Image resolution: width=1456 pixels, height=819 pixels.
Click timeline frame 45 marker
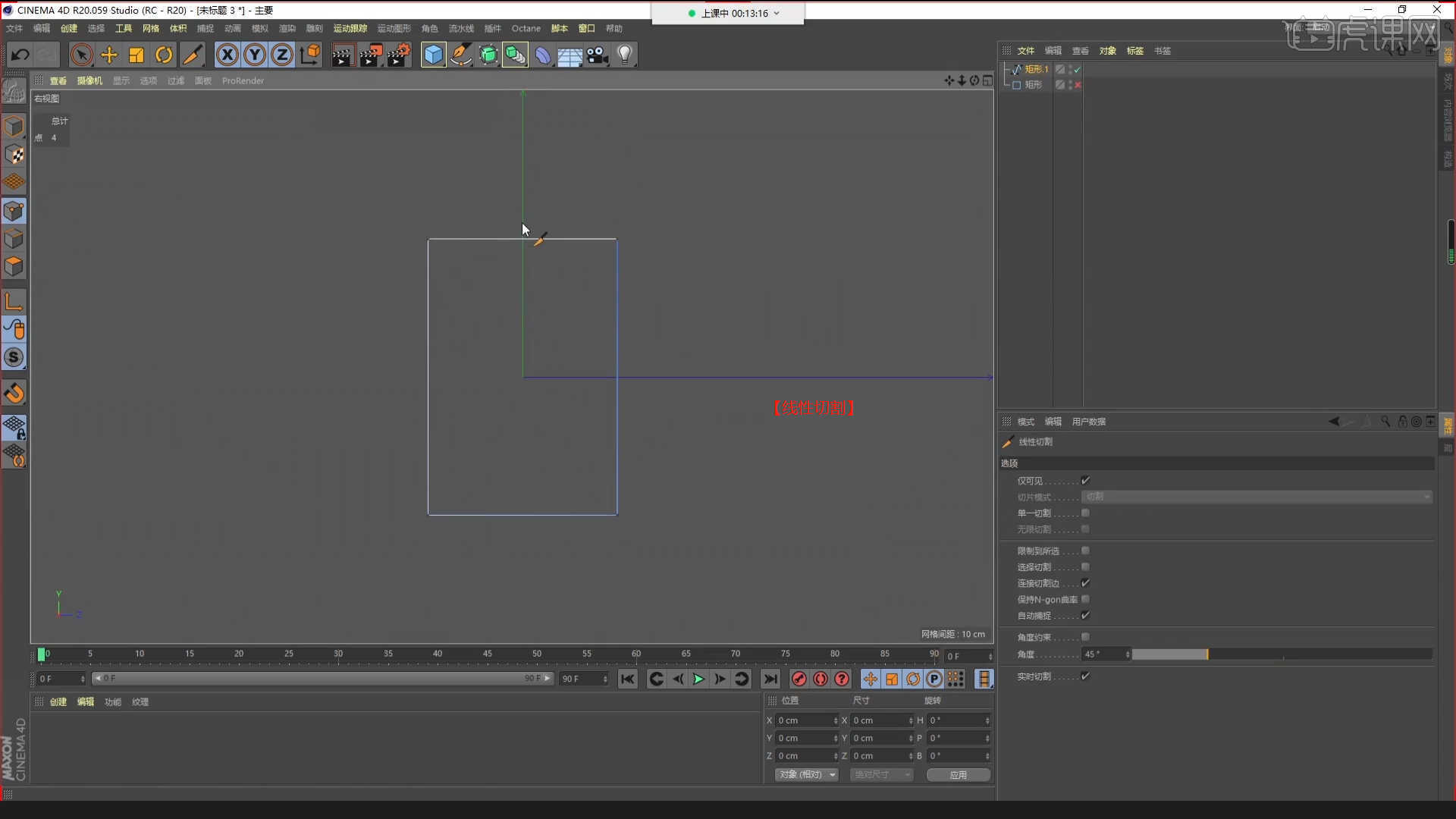point(488,654)
